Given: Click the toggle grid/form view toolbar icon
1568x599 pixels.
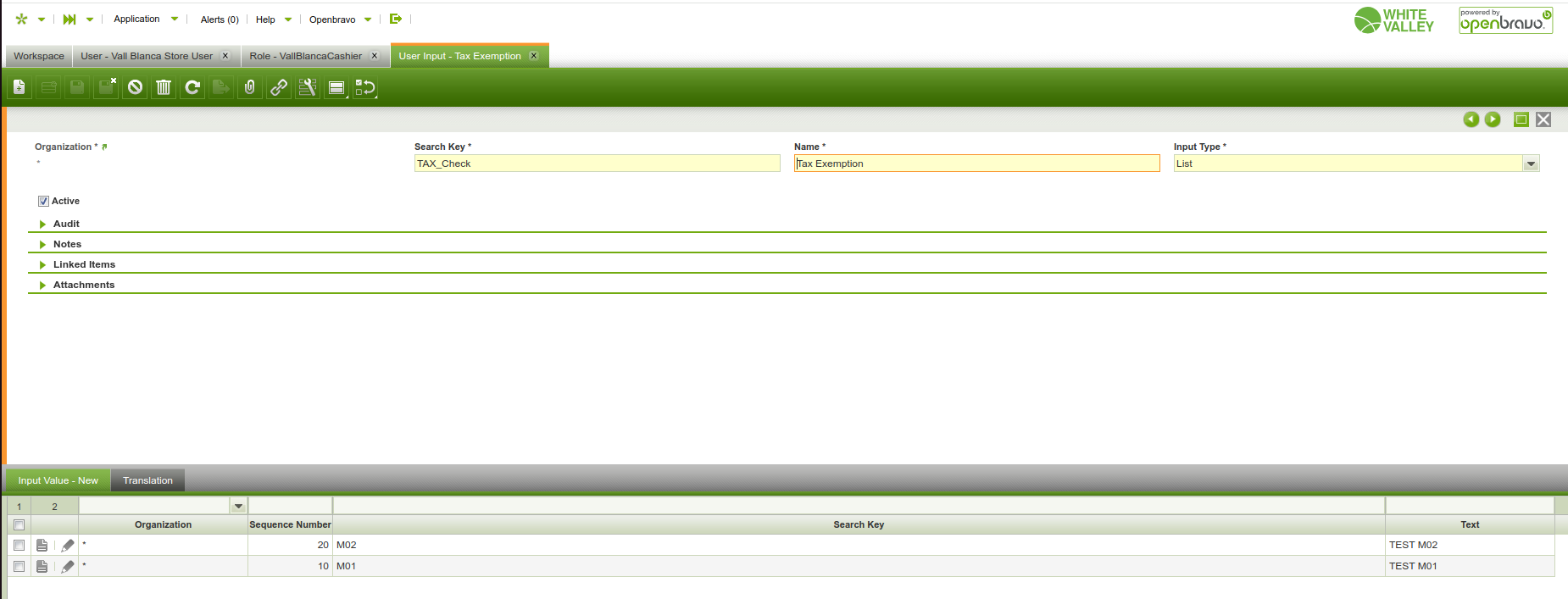Looking at the screenshot, I should click(336, 87).
